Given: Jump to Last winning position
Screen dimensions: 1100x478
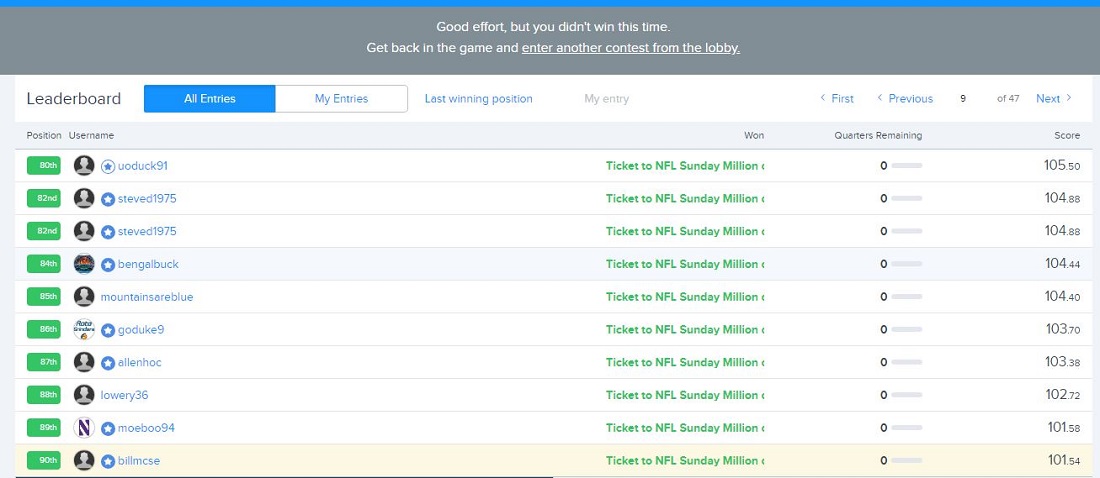Looking at the screenshot, I should point(478,99).
